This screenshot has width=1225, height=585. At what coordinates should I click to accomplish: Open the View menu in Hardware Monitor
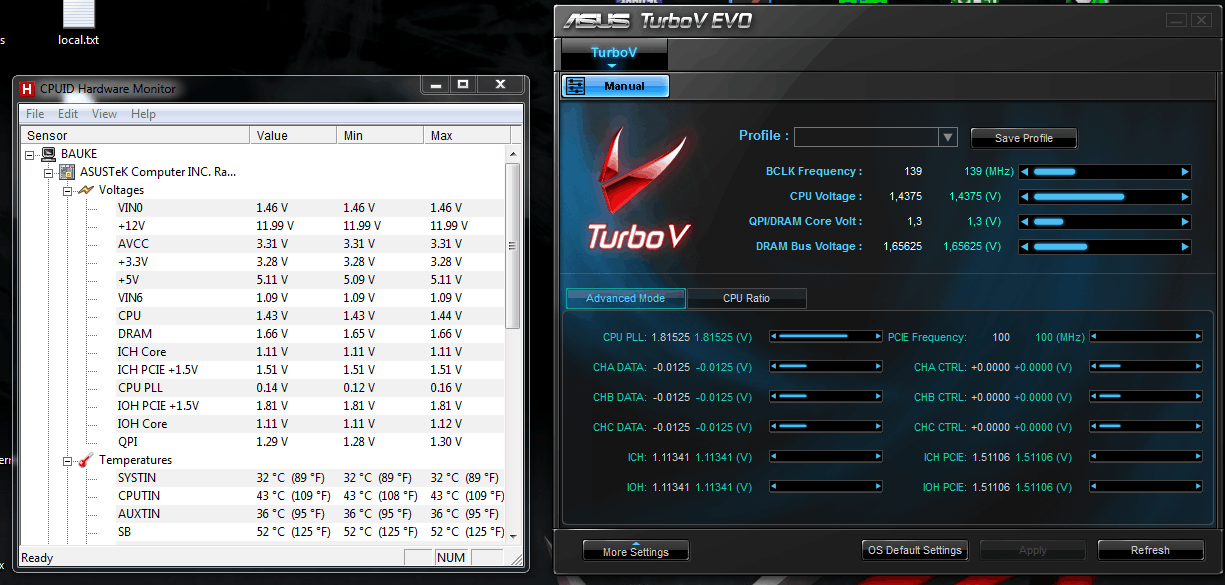[x=105, y=114]
